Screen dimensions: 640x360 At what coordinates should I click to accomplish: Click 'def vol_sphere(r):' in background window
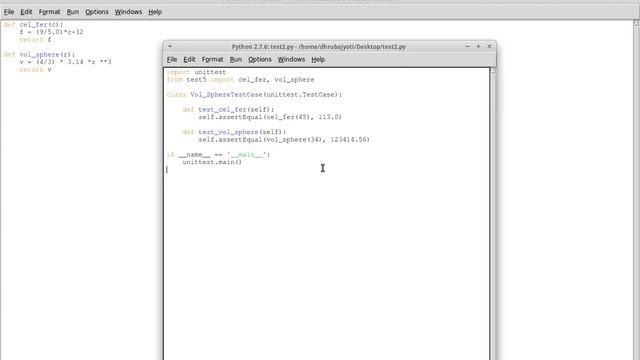[x=39, y=55]
